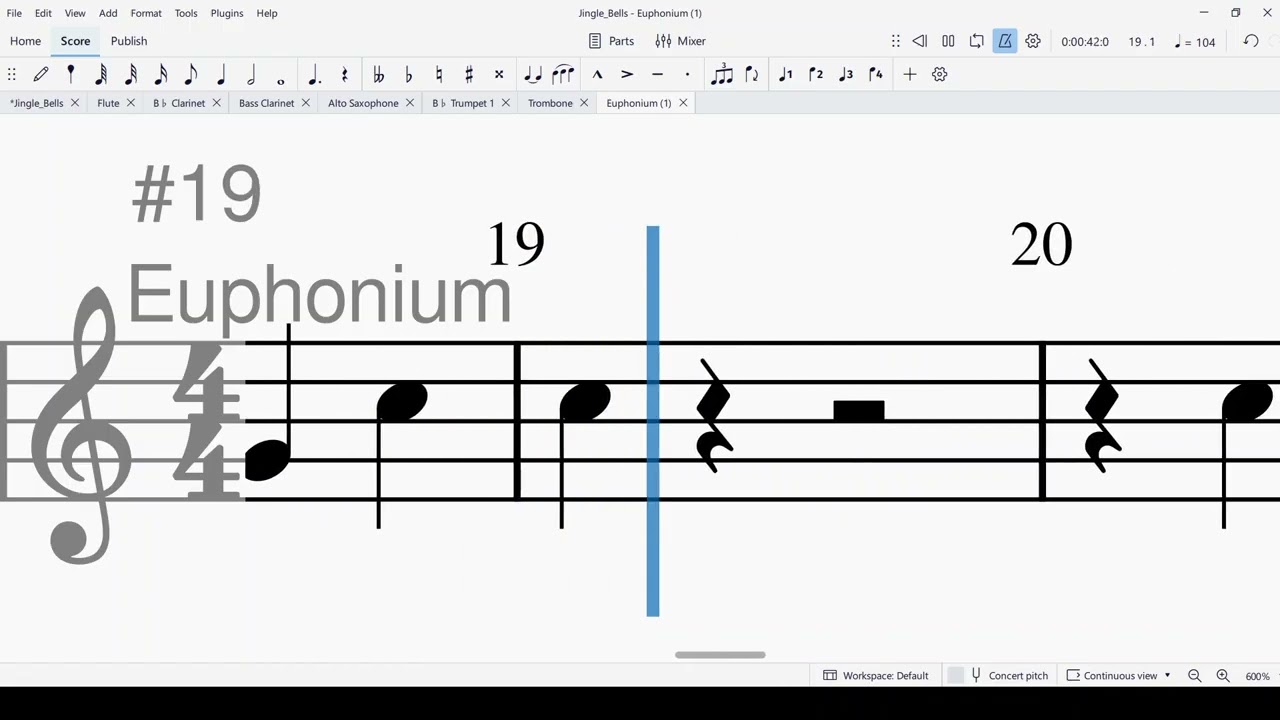Open Workspace: Default selector
This screenshot has width=1280, height=720.
point(876,676)
